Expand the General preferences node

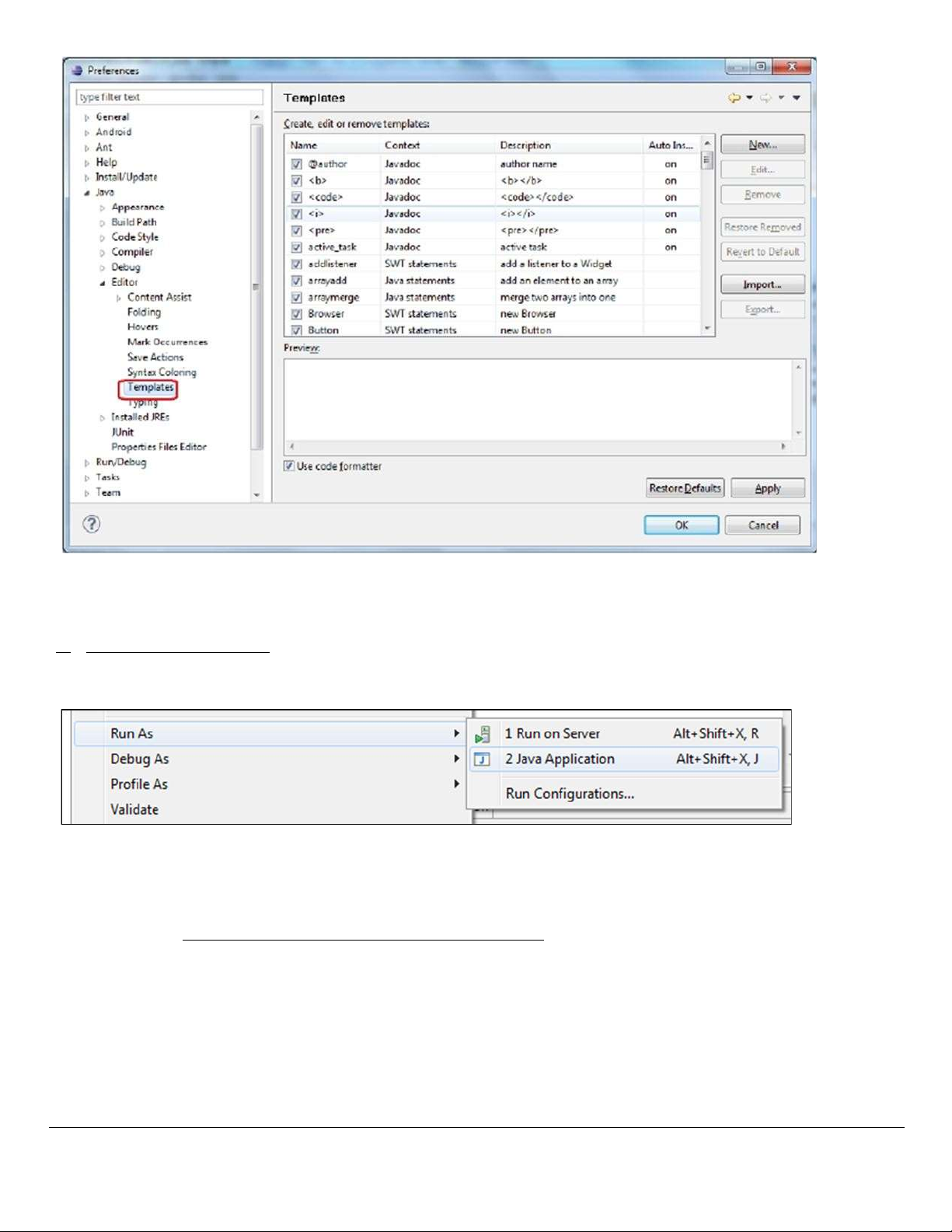[87, 117]
